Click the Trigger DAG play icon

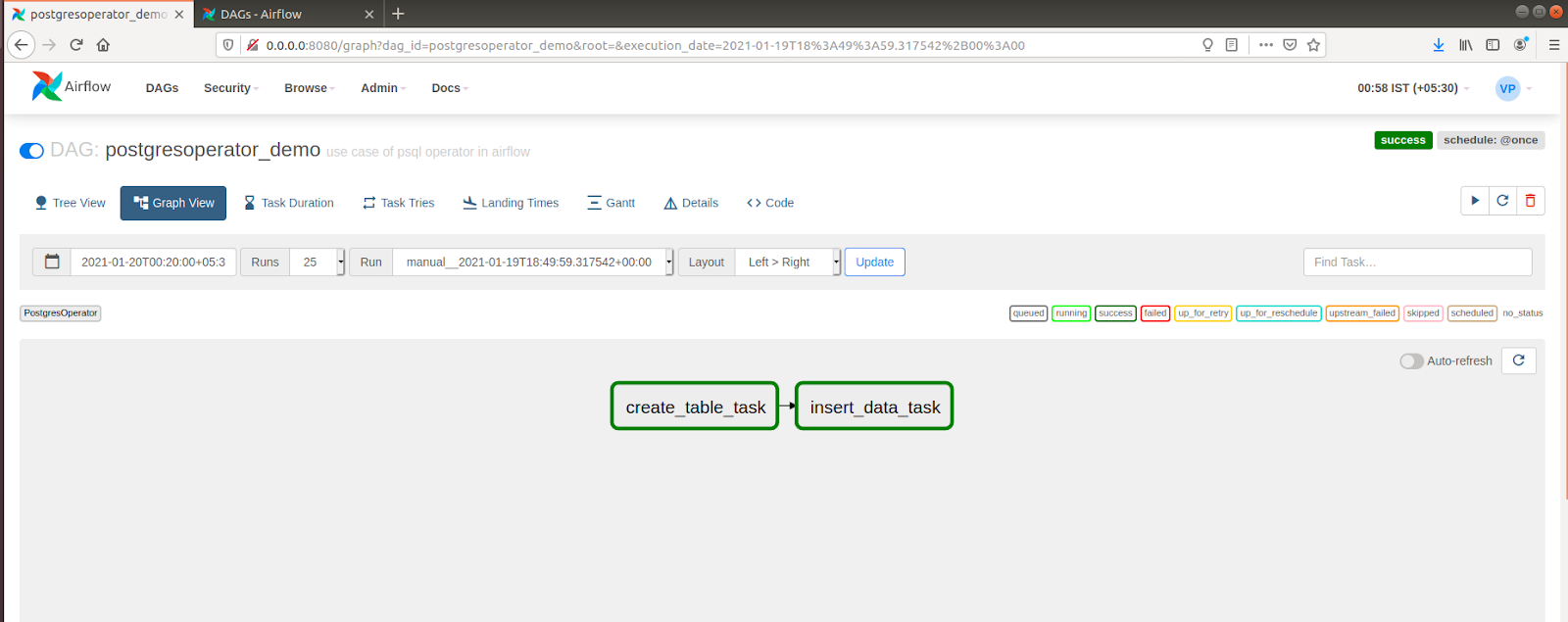[1475, 201]
